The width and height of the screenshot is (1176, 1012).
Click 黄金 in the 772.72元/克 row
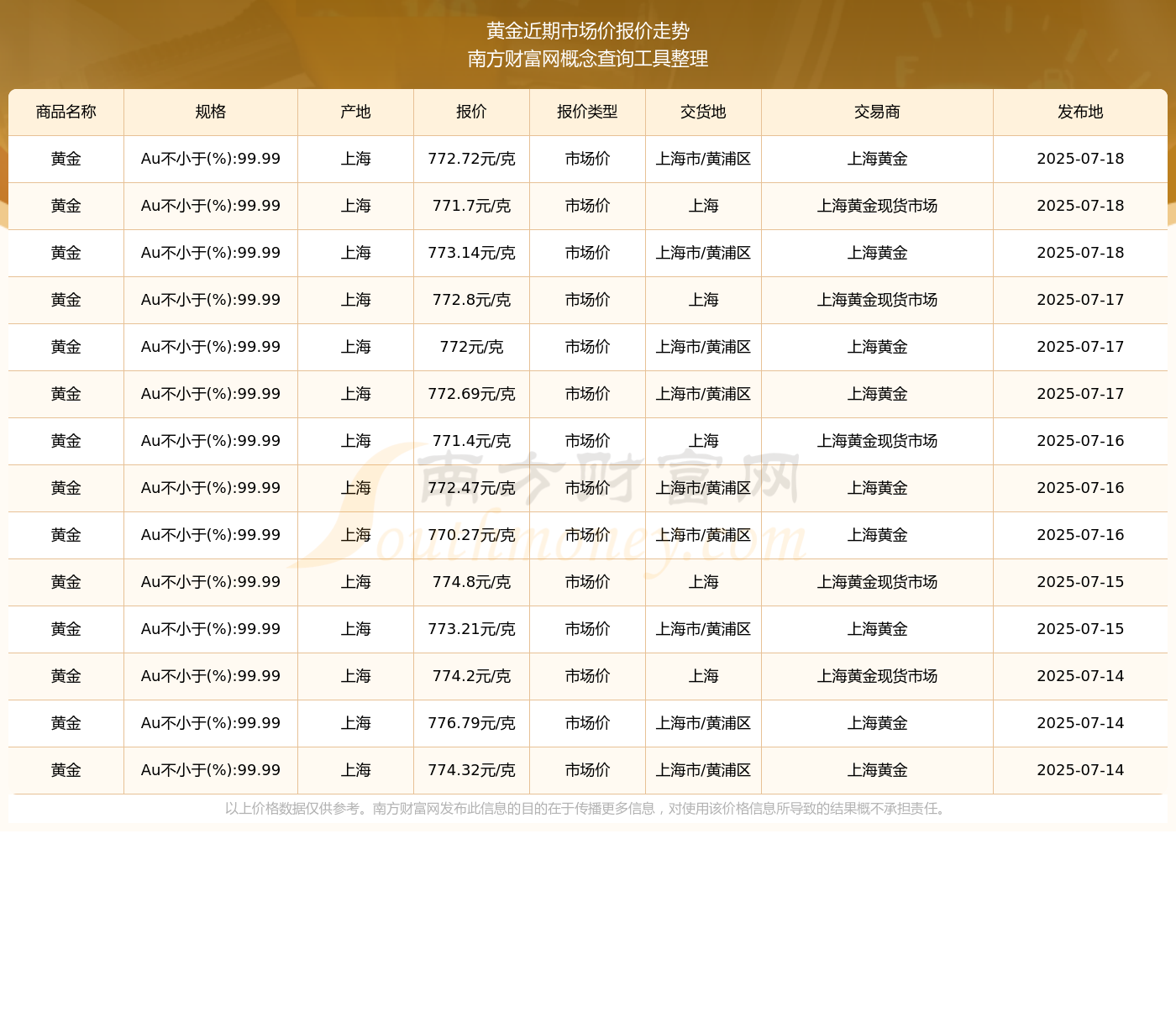click(x=66, y=159)
